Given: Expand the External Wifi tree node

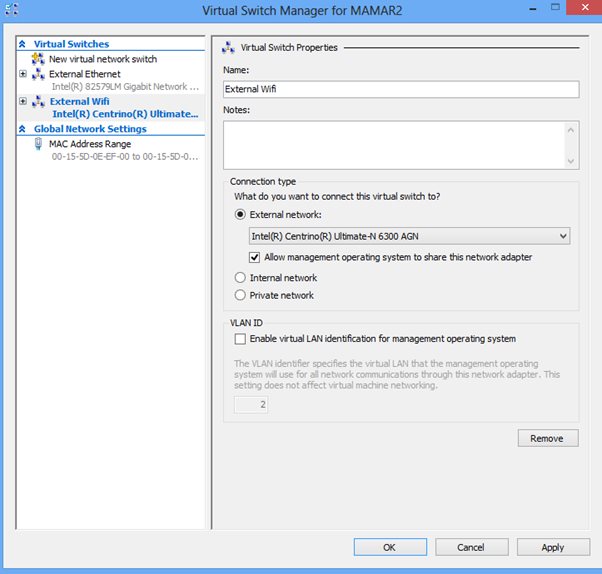Looking at the screenshot, I should click(x=23, y=101).
